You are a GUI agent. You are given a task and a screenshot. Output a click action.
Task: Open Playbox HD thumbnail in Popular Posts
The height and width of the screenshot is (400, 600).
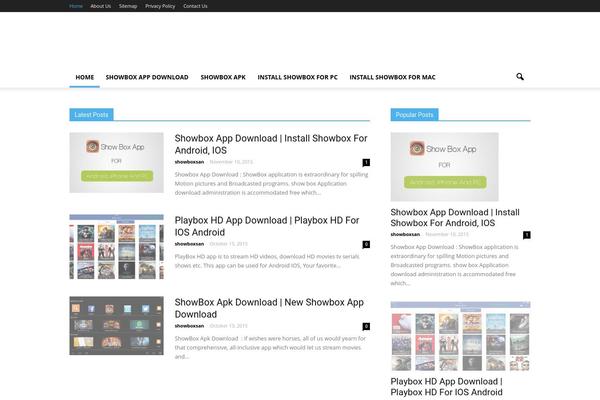click(x=460, y=336)
